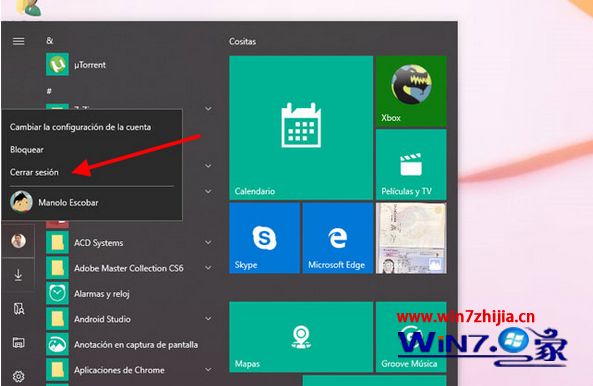593x386 pixels.
Task: Open the Groove Música tile
Action: pyautogui.click(x=411, y=336)
